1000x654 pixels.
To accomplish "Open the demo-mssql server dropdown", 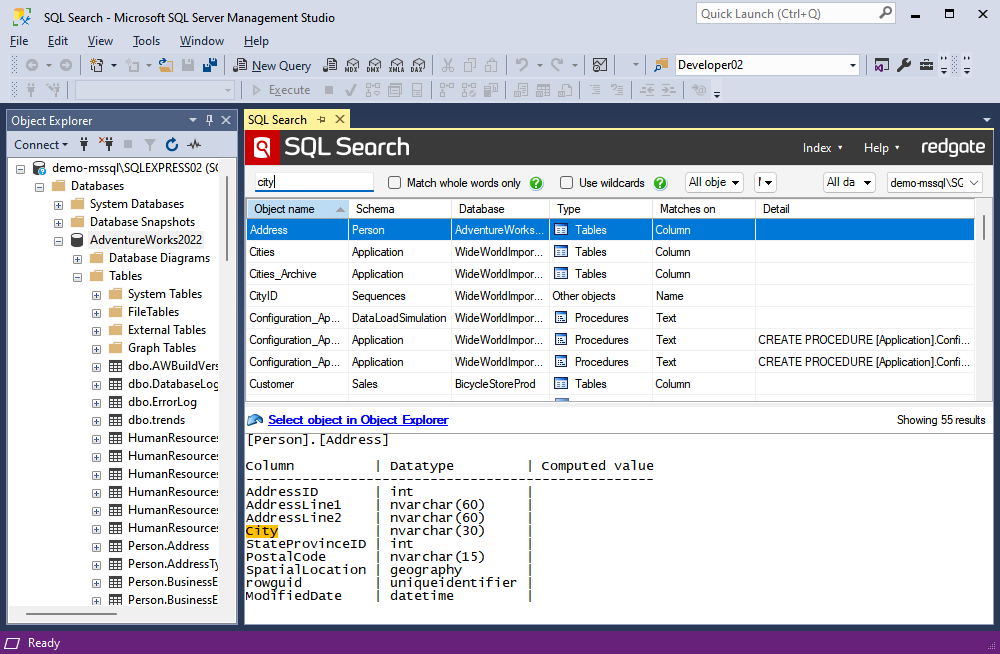I will (x=934, y=182).
